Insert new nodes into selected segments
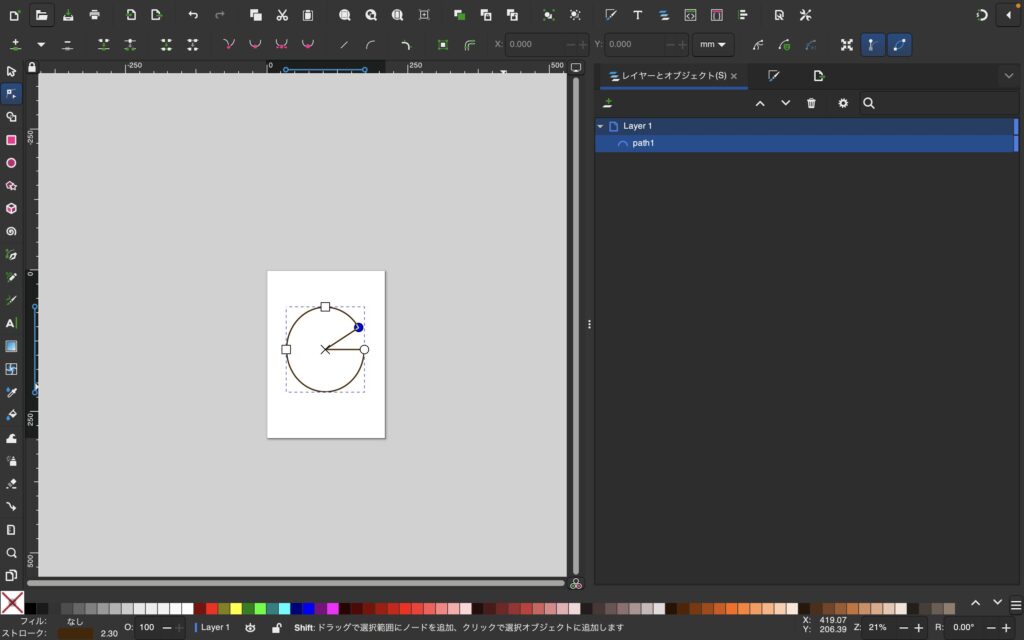This screenshot has height=640, width=1024. [15, 44]
